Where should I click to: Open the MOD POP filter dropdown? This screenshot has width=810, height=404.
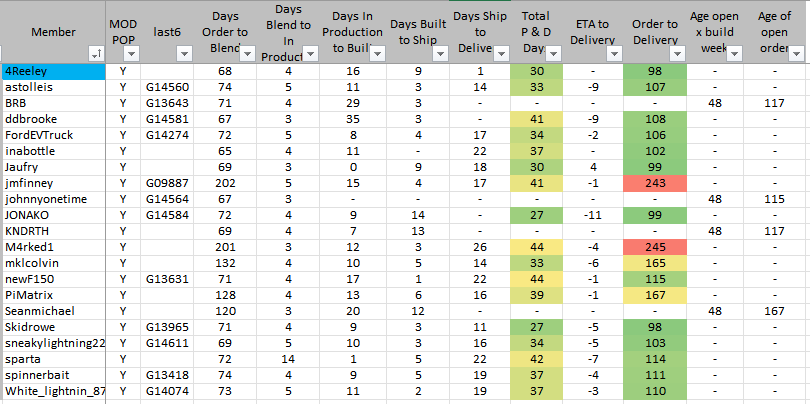click(130, 53)
